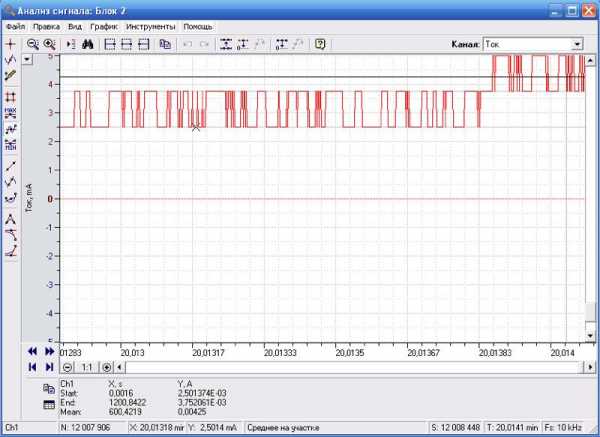Open help using the question mark icon
The width and height of the screenshot is (600, 437).
320,44
